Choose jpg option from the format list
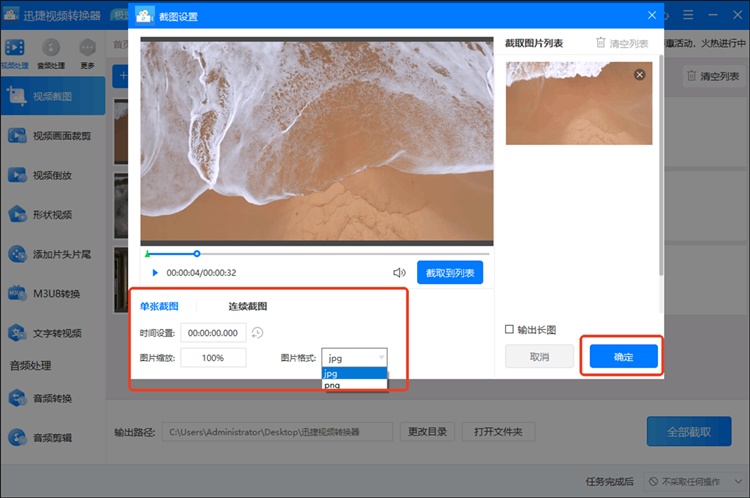This screenshot has height=498, width=750. 354,374
